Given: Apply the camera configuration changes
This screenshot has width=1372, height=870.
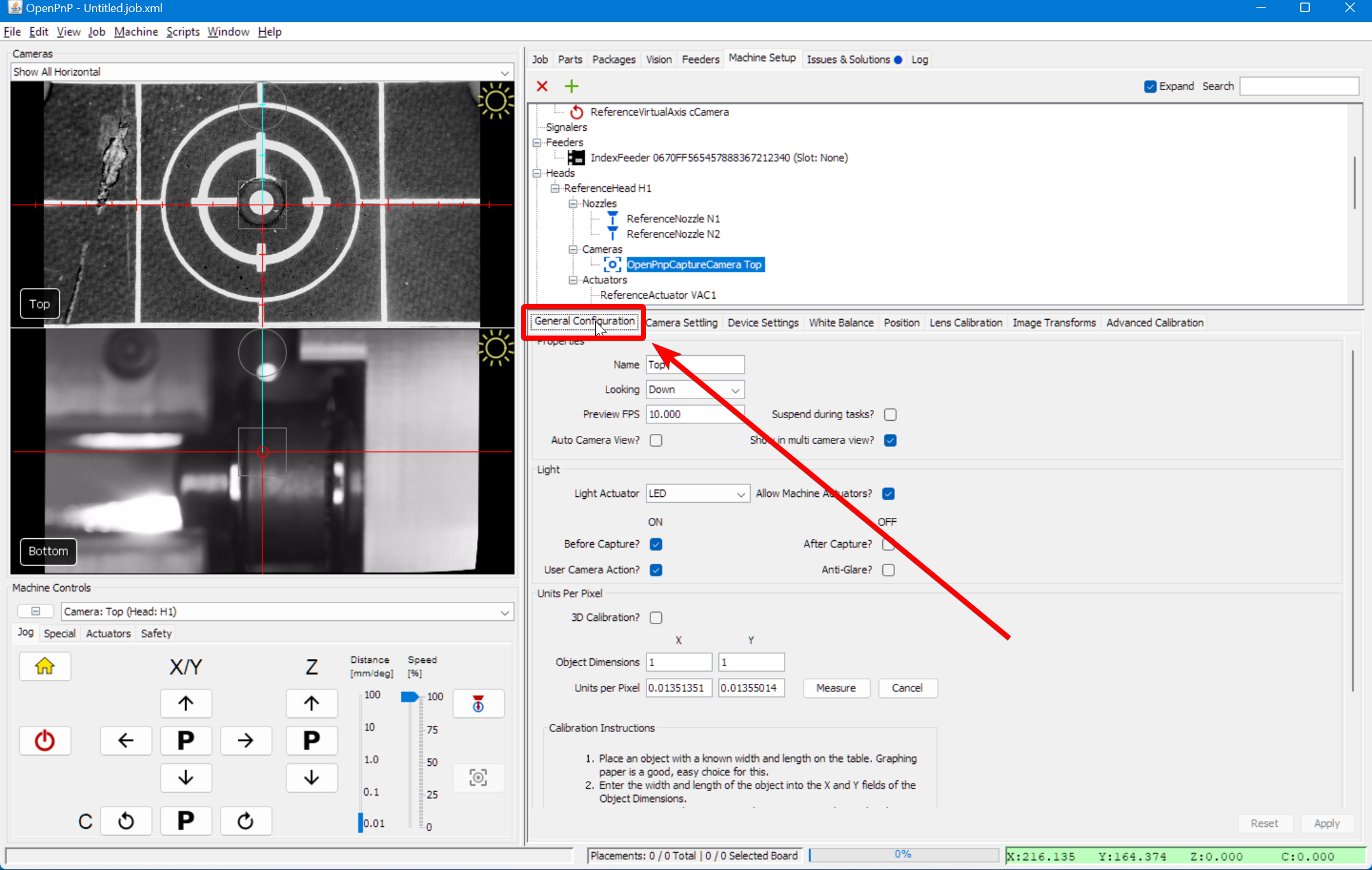Looking at the screenshot, I should pos(1327,822).
